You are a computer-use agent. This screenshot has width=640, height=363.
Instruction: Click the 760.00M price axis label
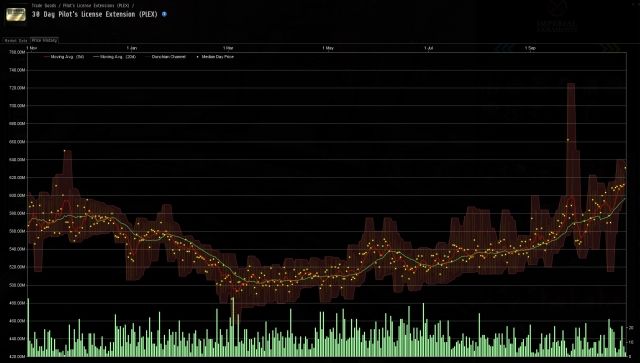coord(17,52)
